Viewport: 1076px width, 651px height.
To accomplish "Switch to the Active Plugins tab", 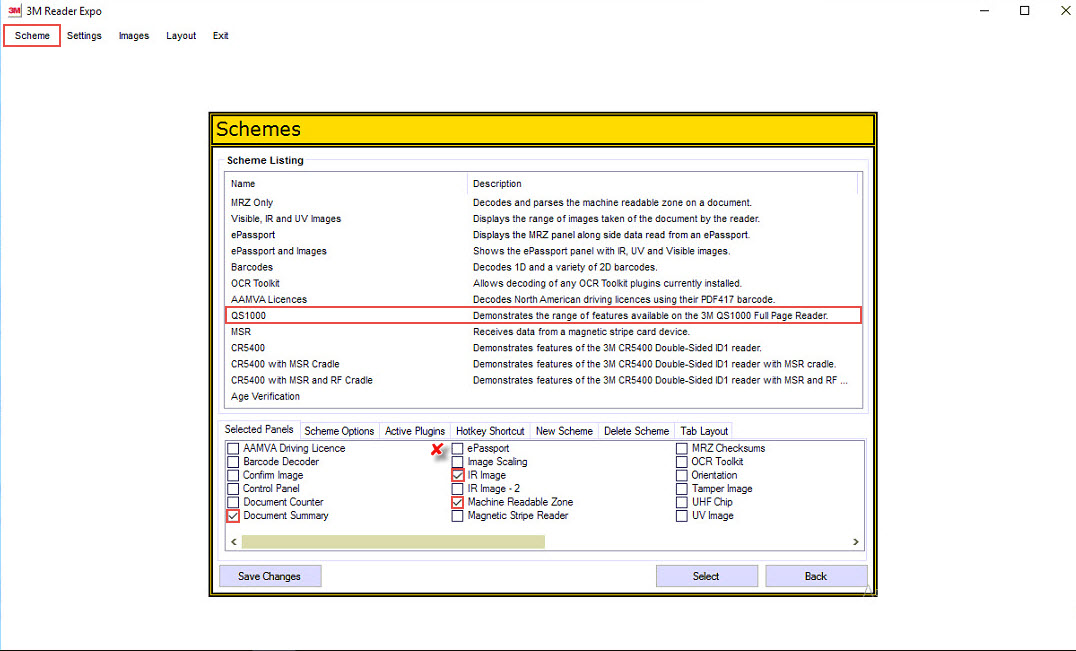I will pos(414,430).
